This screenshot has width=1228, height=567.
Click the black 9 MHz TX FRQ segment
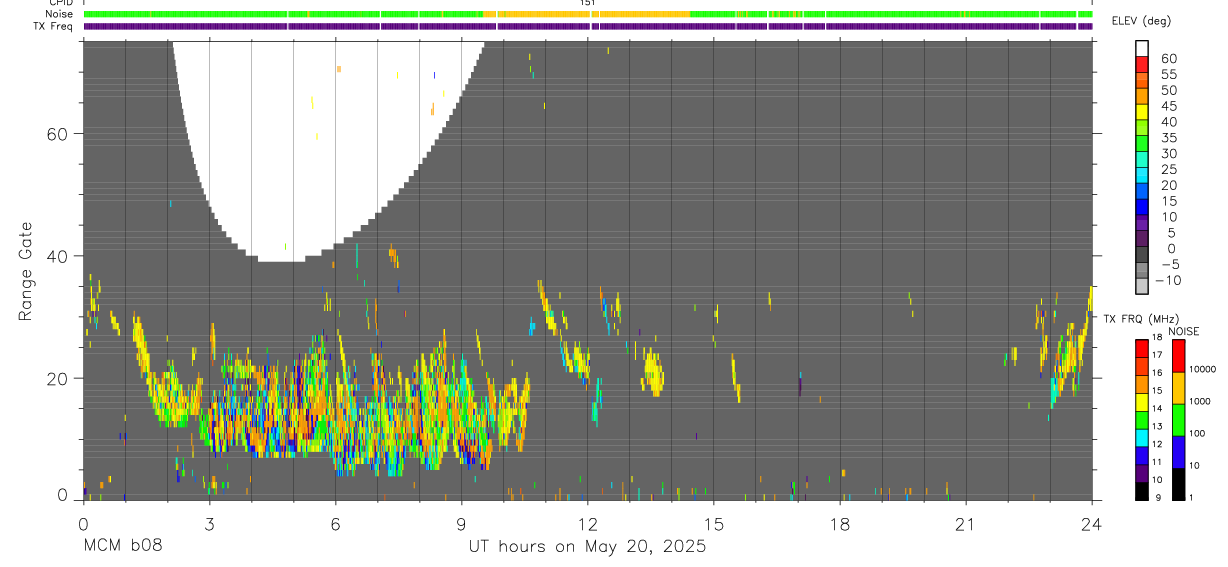1142,491
